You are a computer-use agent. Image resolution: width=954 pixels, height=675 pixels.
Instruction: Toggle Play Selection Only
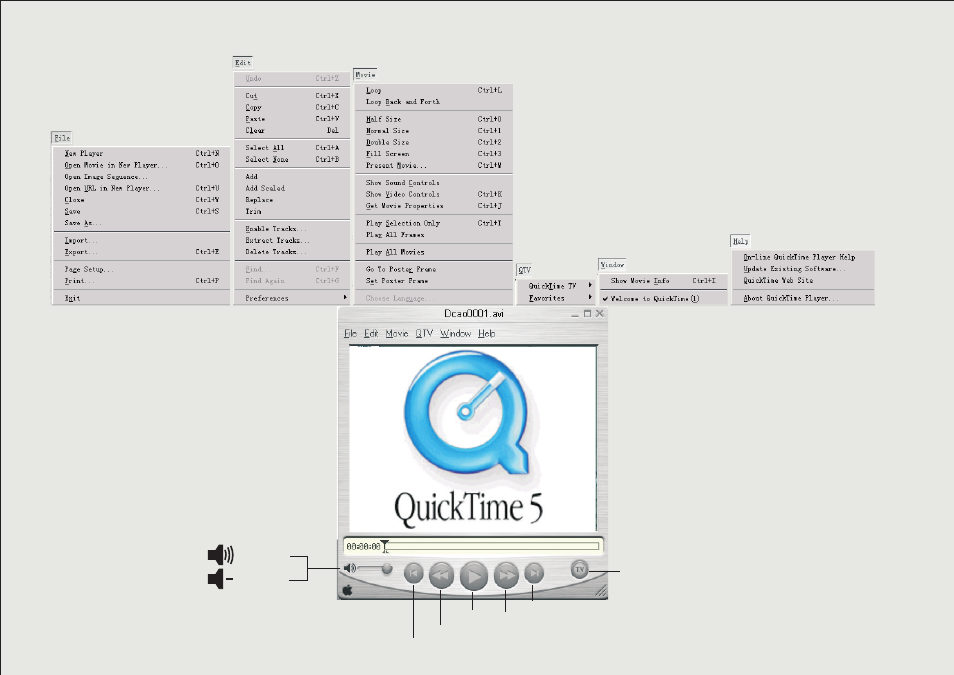[x=434, y=223]
